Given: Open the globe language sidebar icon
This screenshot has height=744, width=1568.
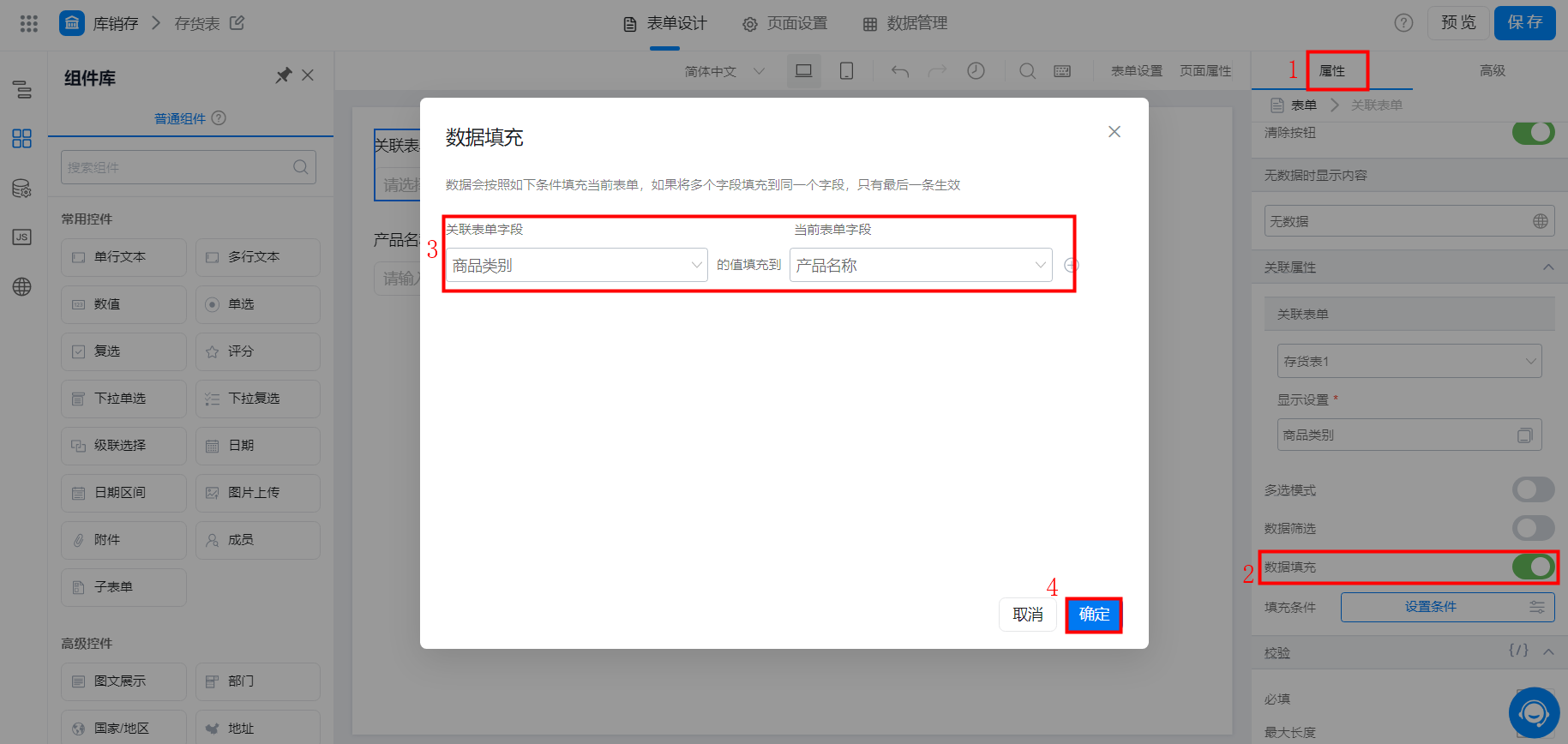Looking at the screenshot, I should 22,287.
